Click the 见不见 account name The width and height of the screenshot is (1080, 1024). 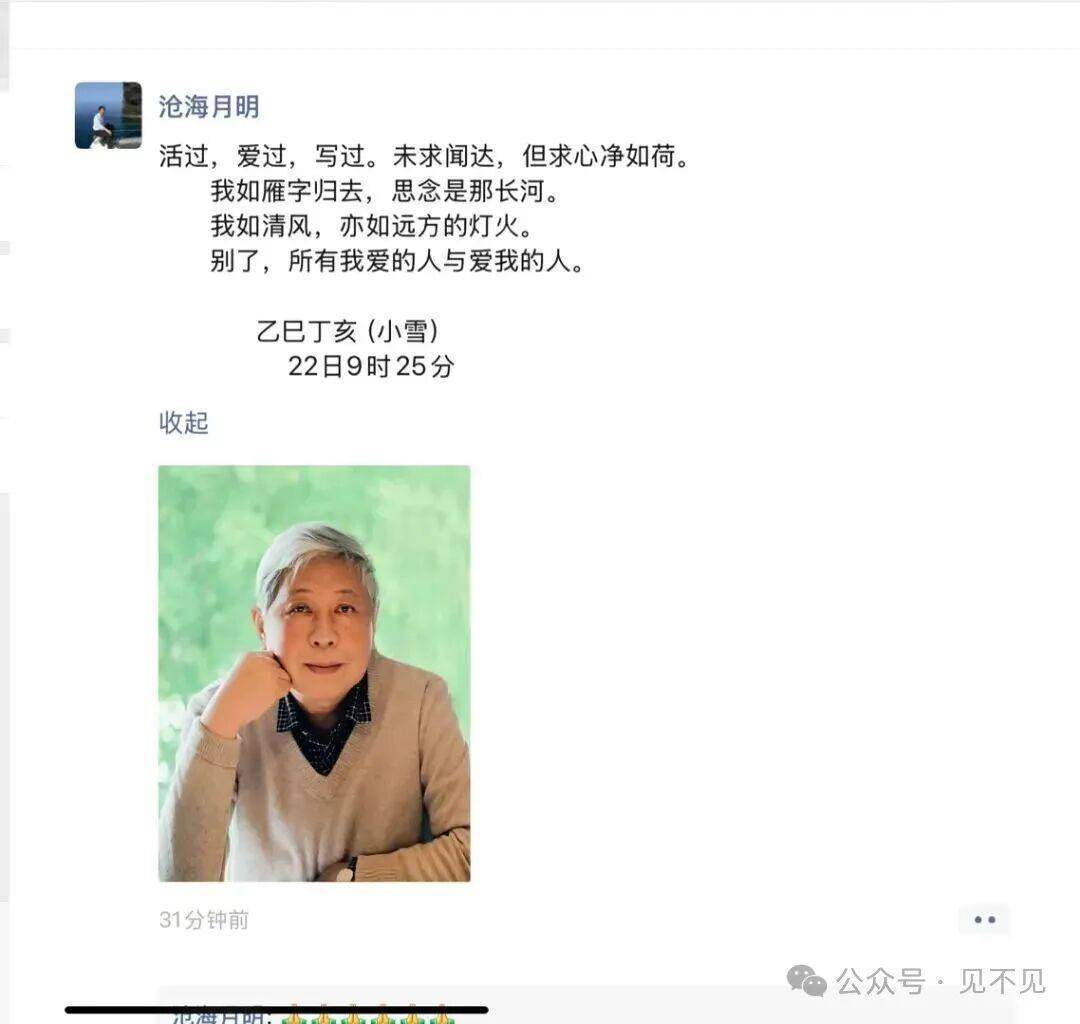[1002, 981]
